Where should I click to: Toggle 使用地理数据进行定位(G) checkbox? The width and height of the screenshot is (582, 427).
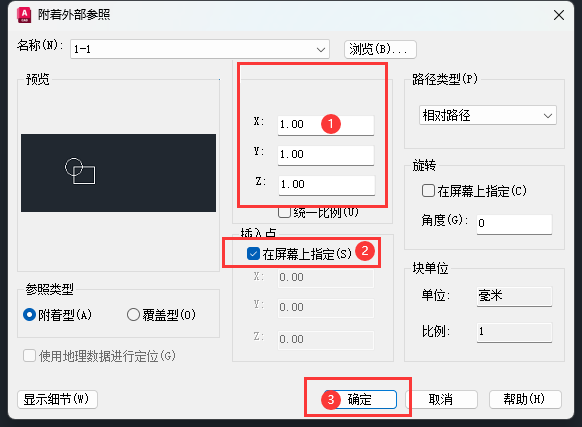point(29,356)
